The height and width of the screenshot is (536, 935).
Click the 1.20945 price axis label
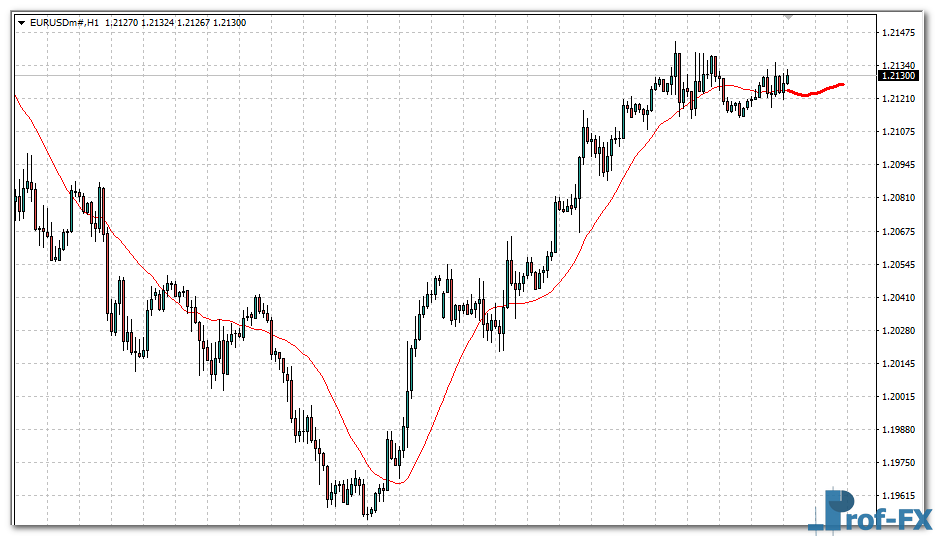tap(898, 165)
